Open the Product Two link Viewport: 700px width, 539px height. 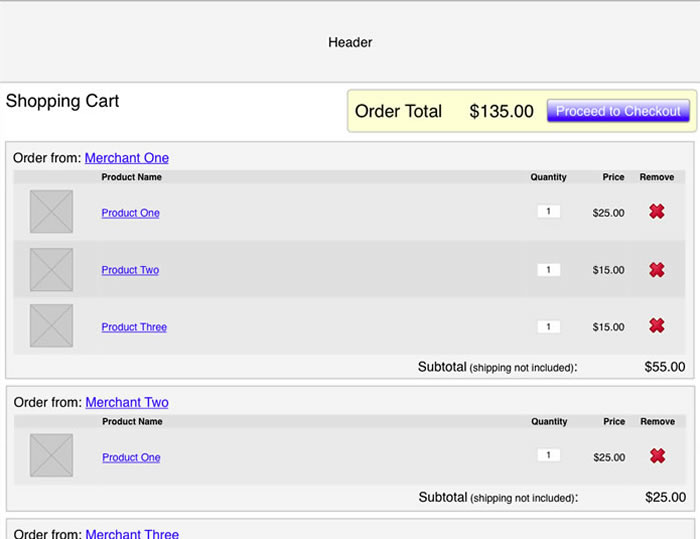click(130, 270)
